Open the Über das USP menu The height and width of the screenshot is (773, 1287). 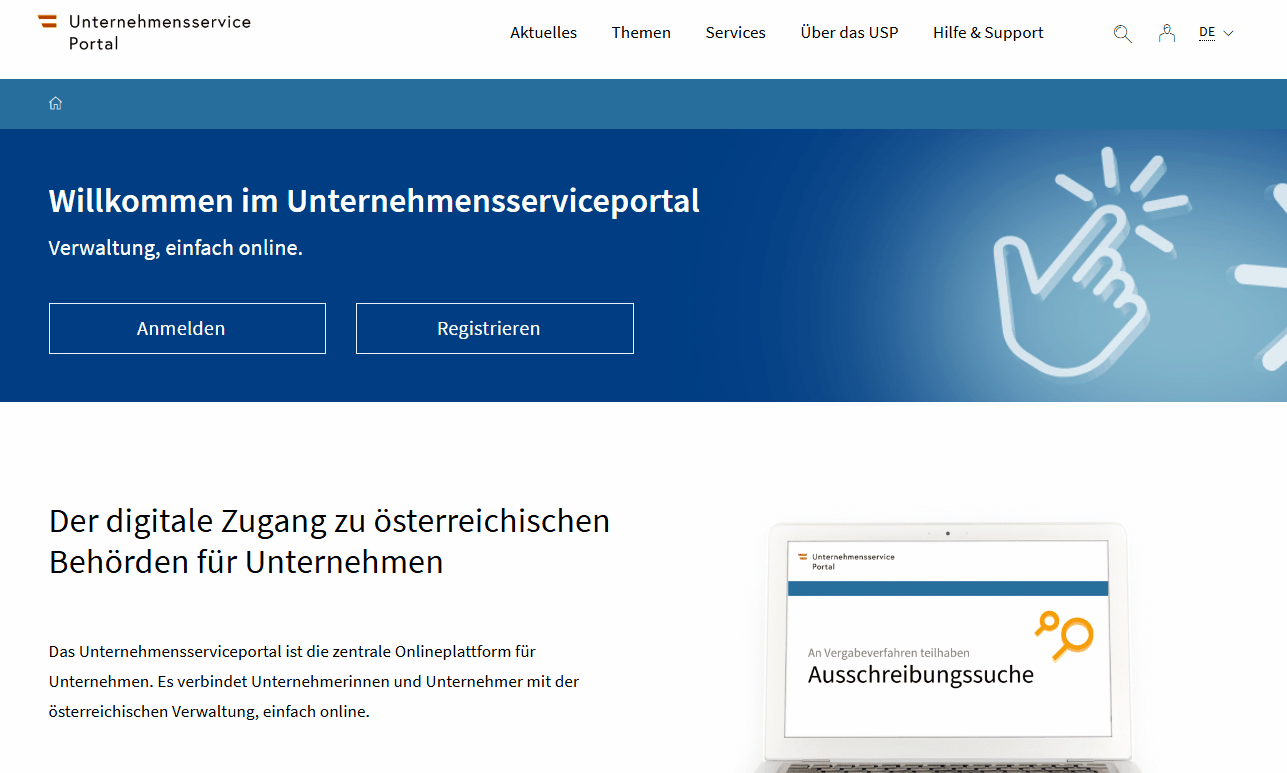[x=849, y=33]
